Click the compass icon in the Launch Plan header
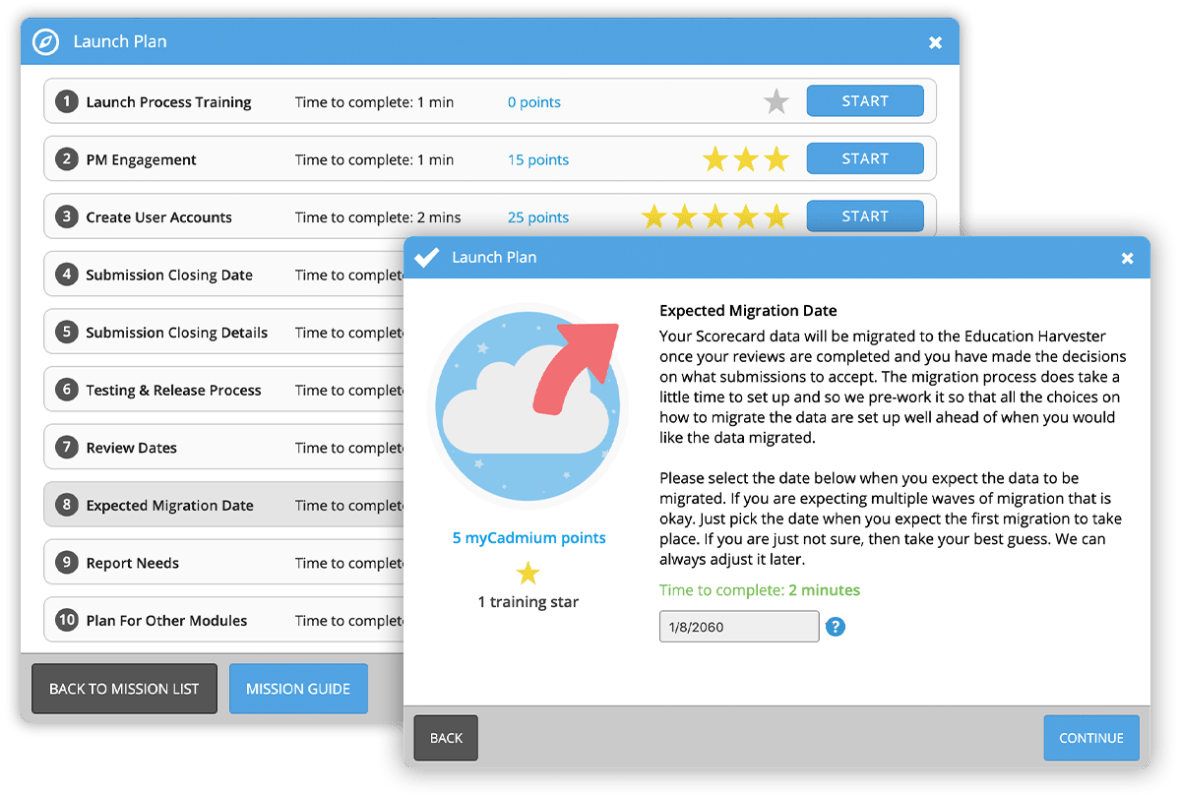 pyautogui.click(x=45, y=41)
